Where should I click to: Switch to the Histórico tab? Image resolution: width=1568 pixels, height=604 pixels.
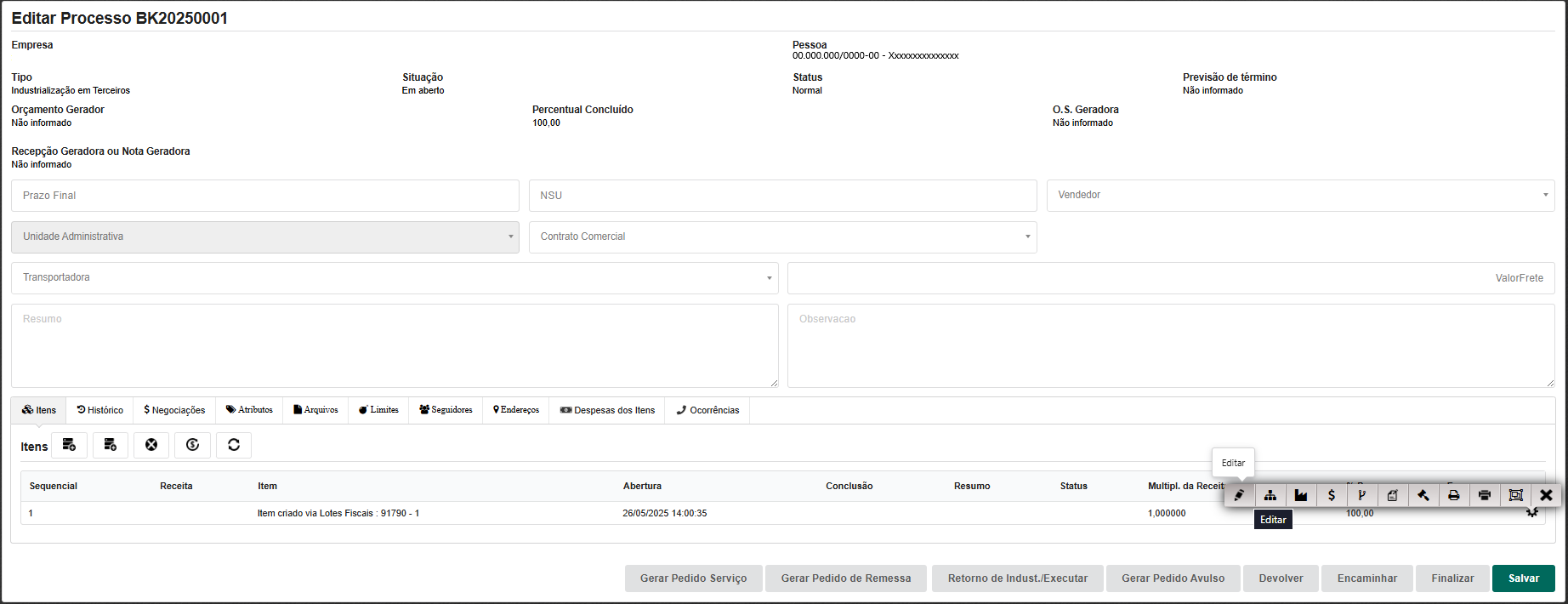click(99, 410)
